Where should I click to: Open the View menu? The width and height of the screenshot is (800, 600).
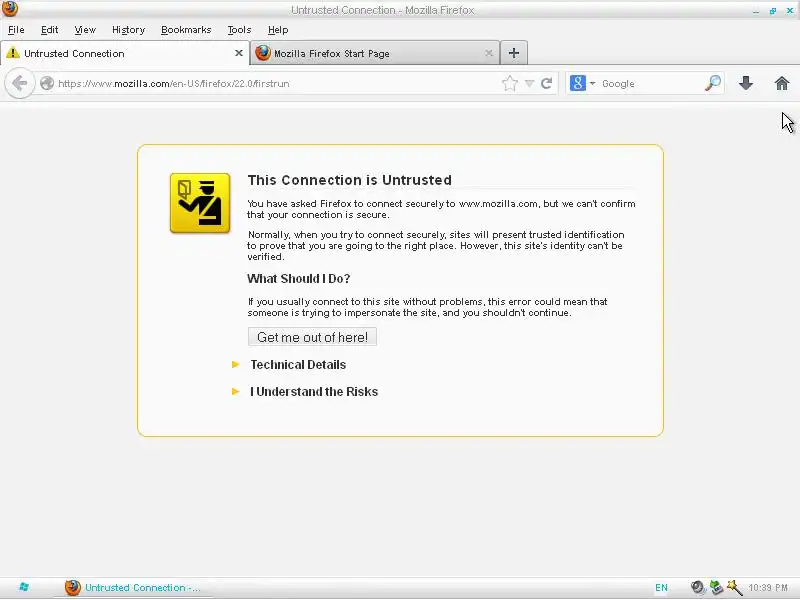[85, 30]
